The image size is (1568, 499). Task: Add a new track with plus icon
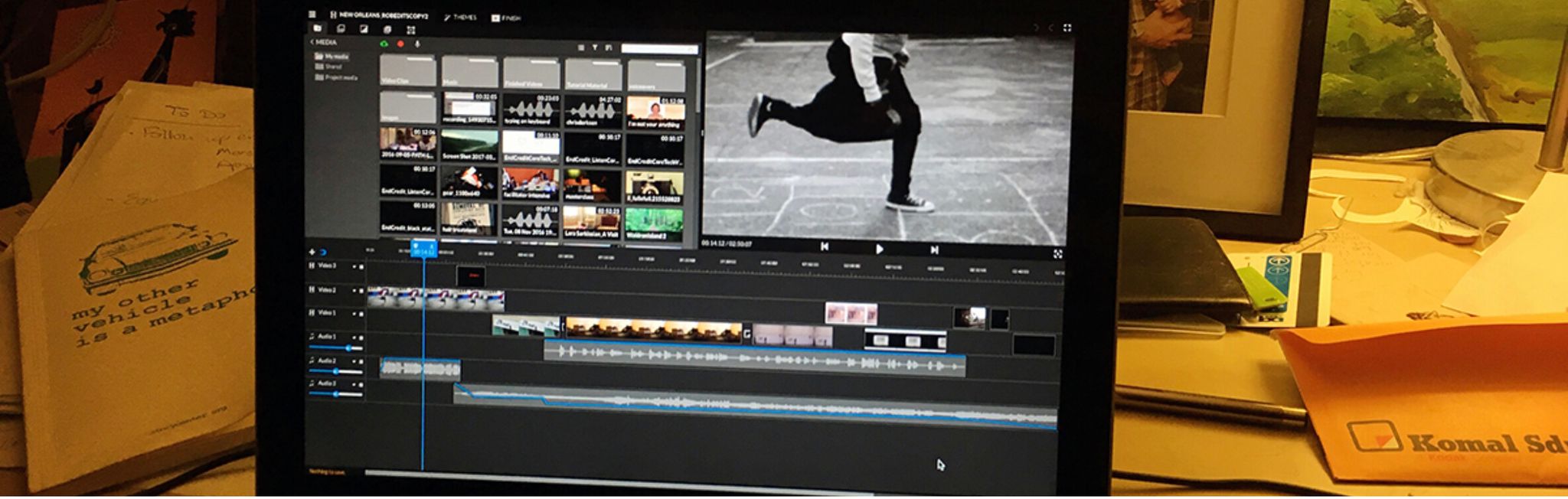click(x=312, y=252)
